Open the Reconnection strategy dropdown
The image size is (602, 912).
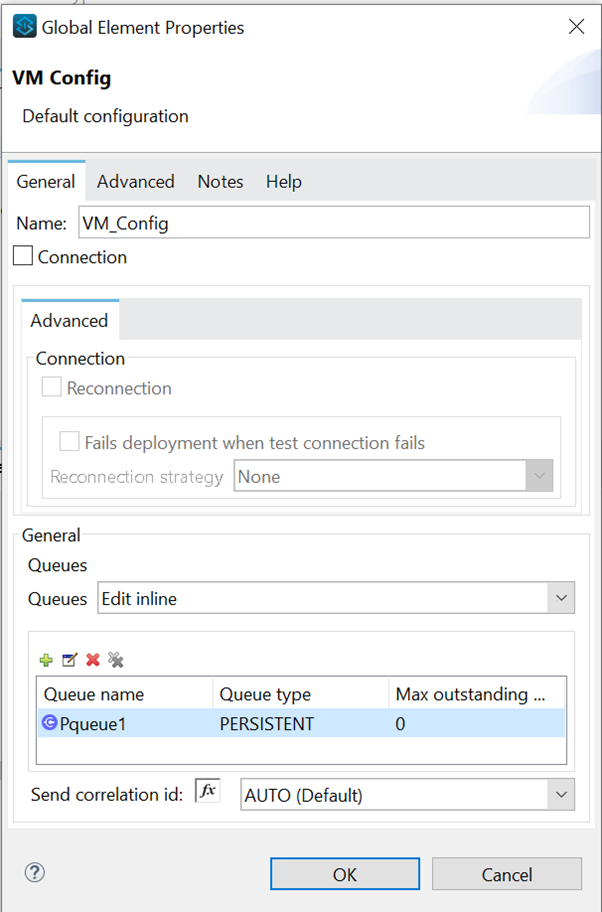[538, 475]
